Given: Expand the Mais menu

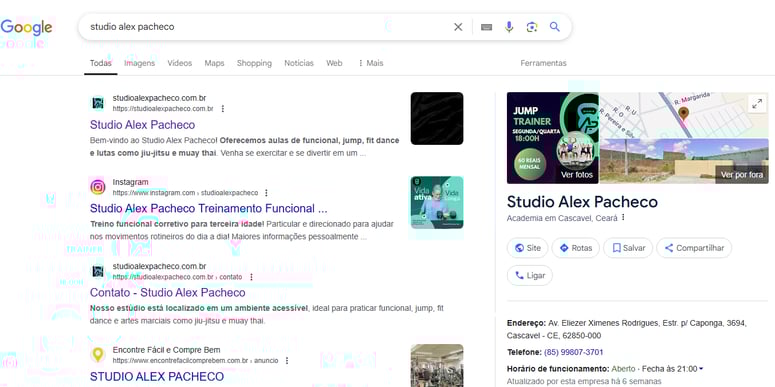Looking at the screenshot, I should pyautogui.click(x=371, y=63).
